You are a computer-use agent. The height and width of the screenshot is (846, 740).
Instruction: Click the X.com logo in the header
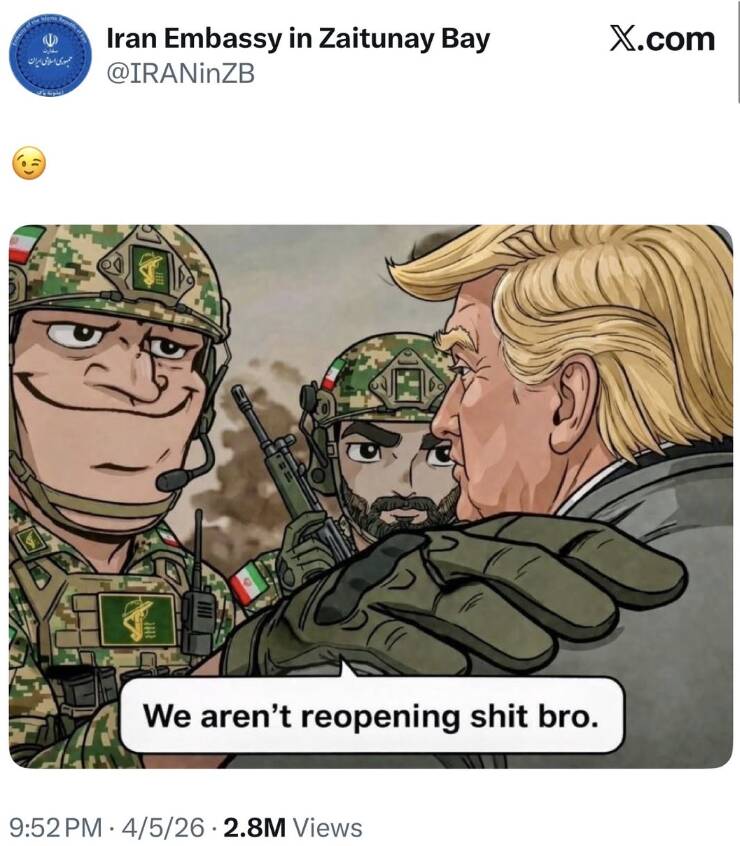(662, 39)
